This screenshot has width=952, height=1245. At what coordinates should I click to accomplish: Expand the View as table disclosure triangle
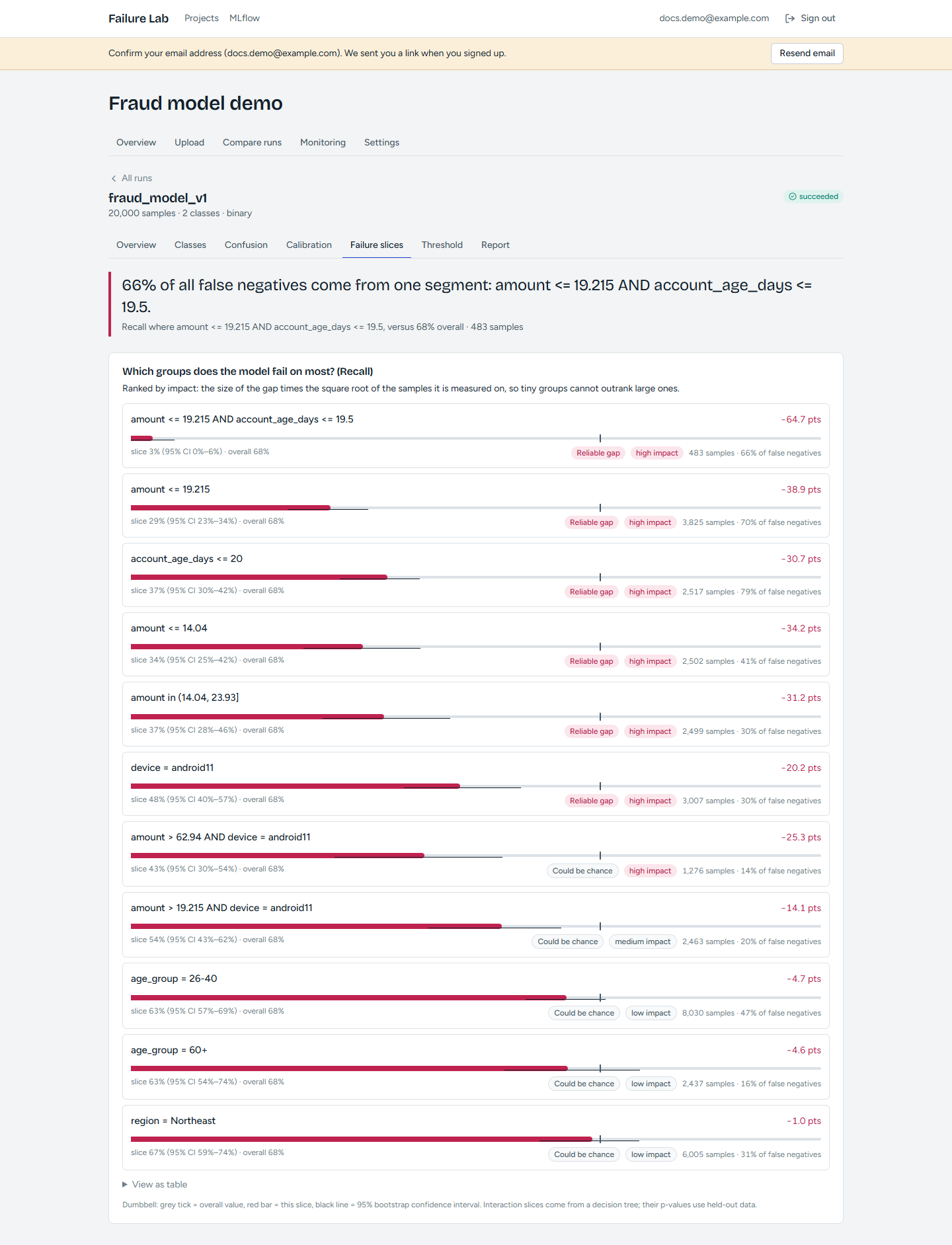coord(125,1184)
